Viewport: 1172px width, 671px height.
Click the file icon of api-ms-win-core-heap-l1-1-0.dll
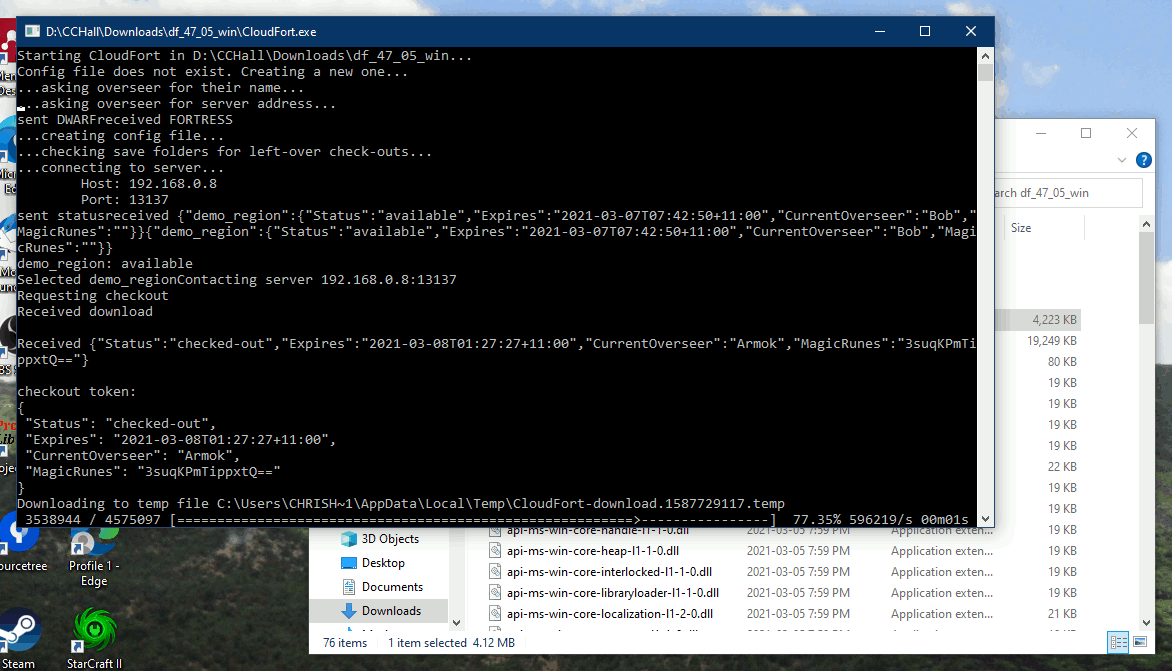point(495,551)
